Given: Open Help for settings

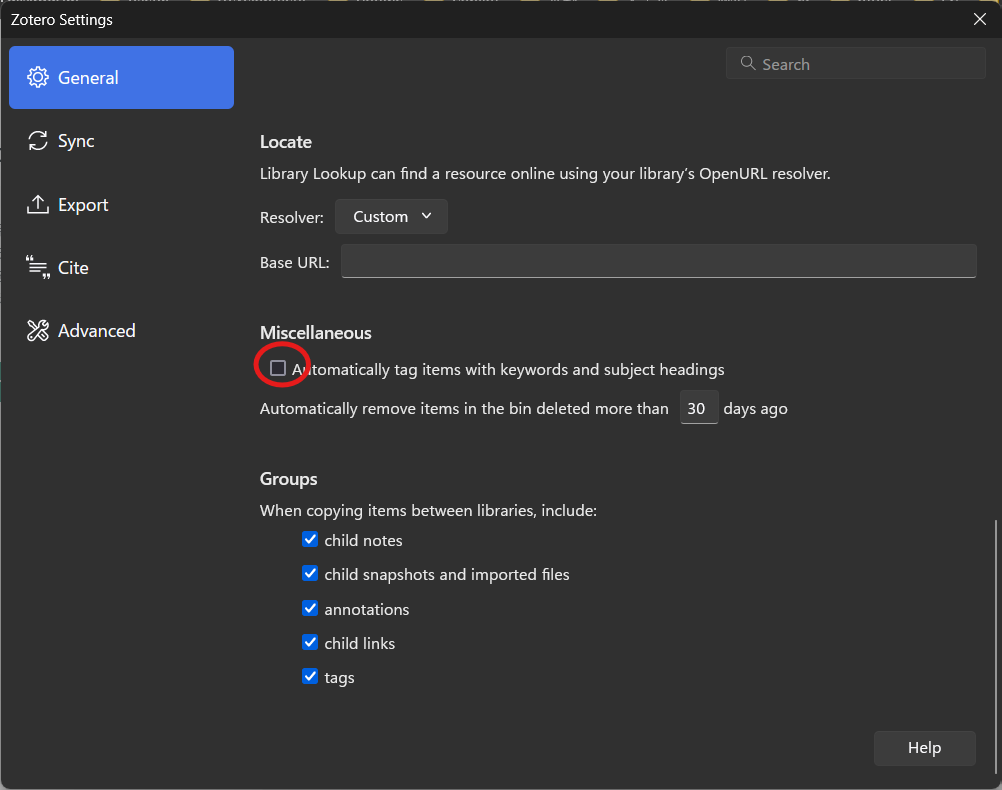Looking at the screenshot, I should (x=925, y=748).
